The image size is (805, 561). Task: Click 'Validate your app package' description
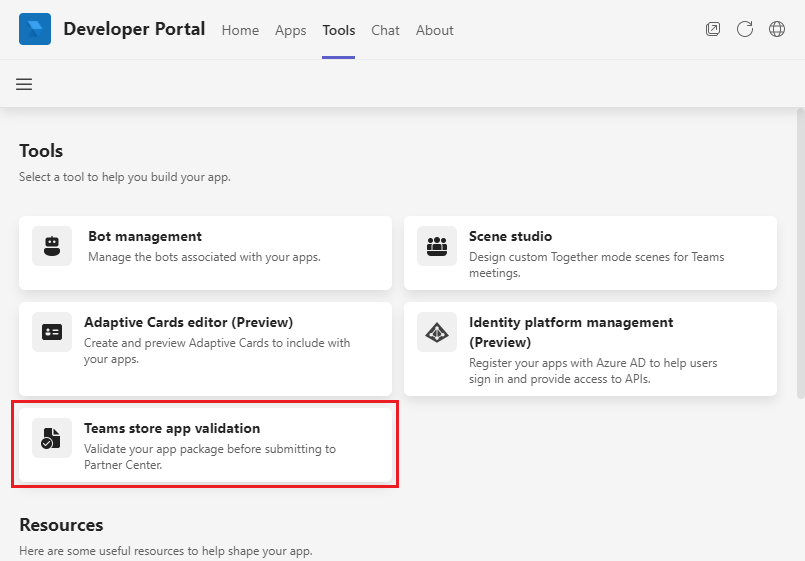coord(210,456)
